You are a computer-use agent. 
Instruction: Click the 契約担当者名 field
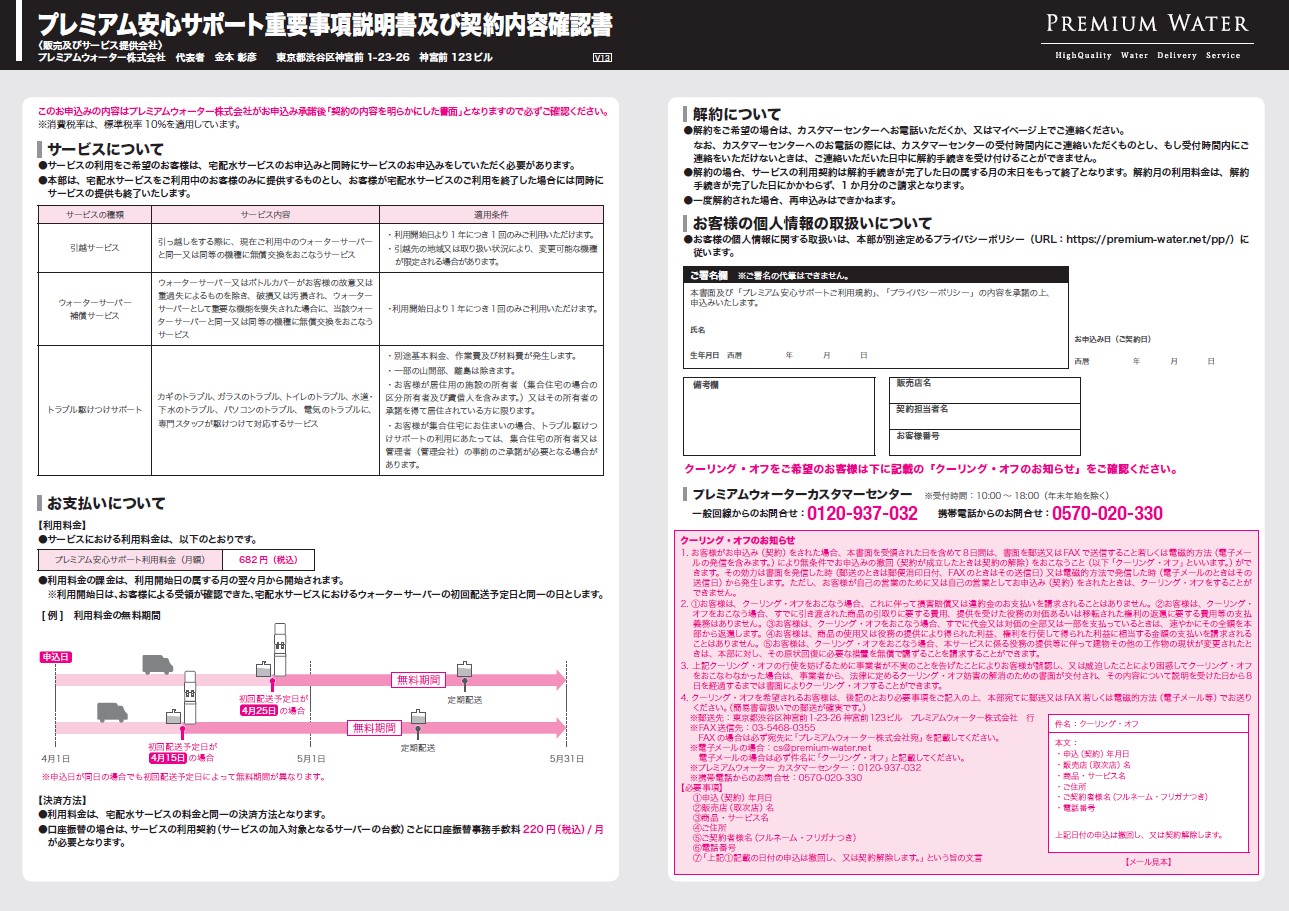tap(984, 416)
